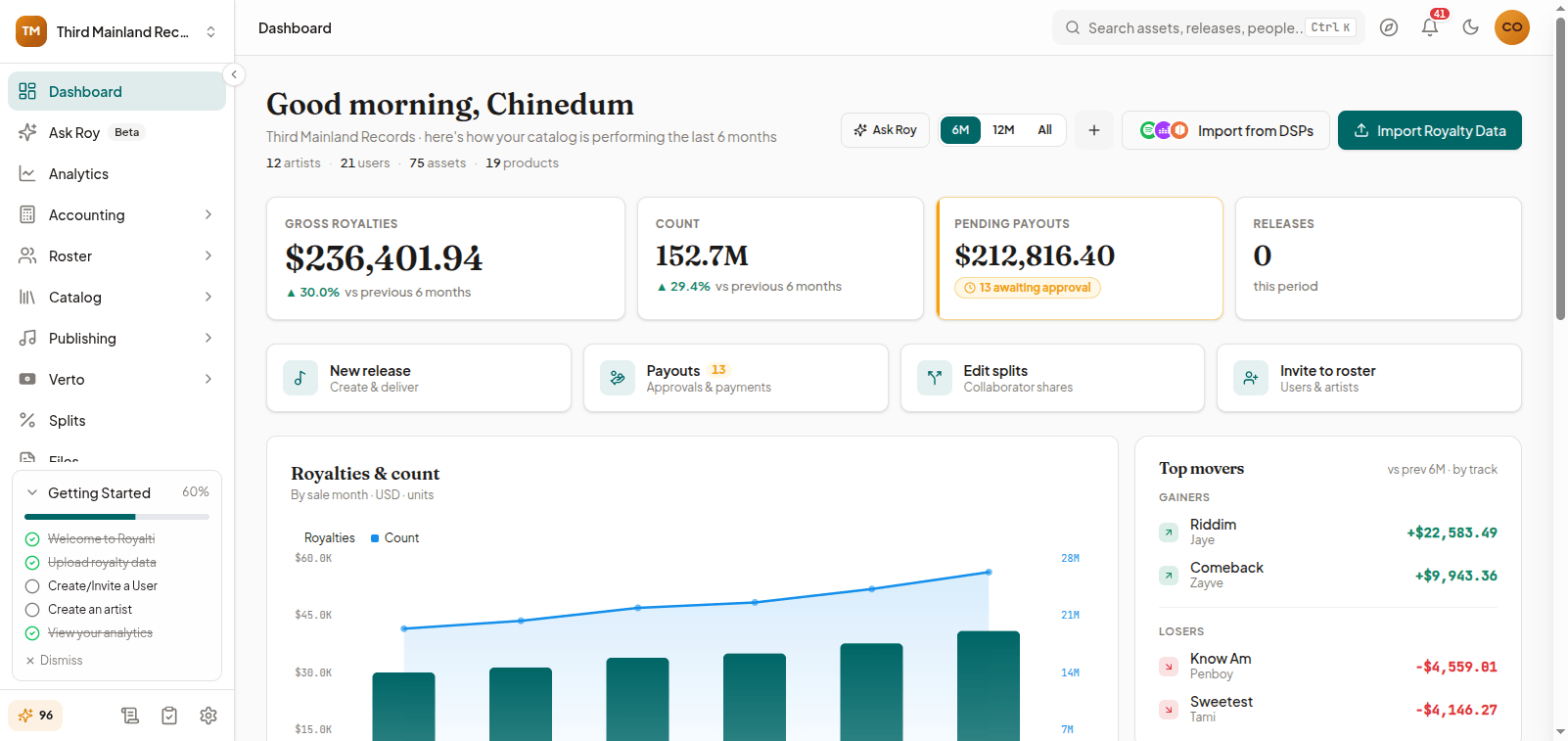
Task: Open the 13 awaiting approval badge
Action: [1027, 288]
